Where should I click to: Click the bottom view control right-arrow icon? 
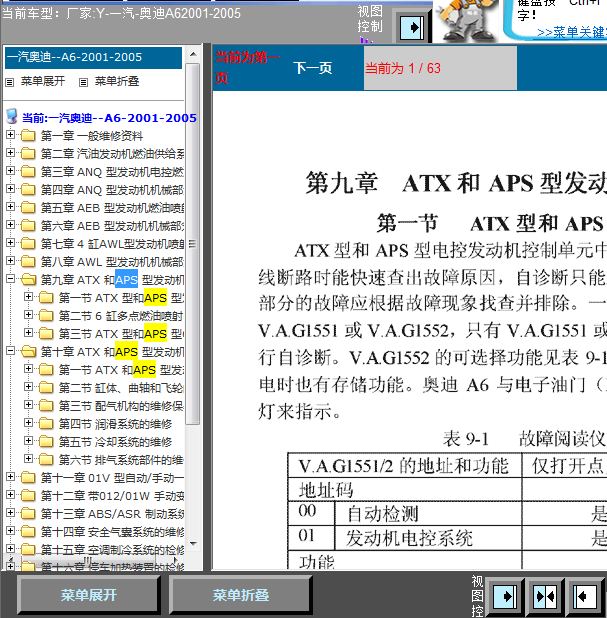click(505, 596)
